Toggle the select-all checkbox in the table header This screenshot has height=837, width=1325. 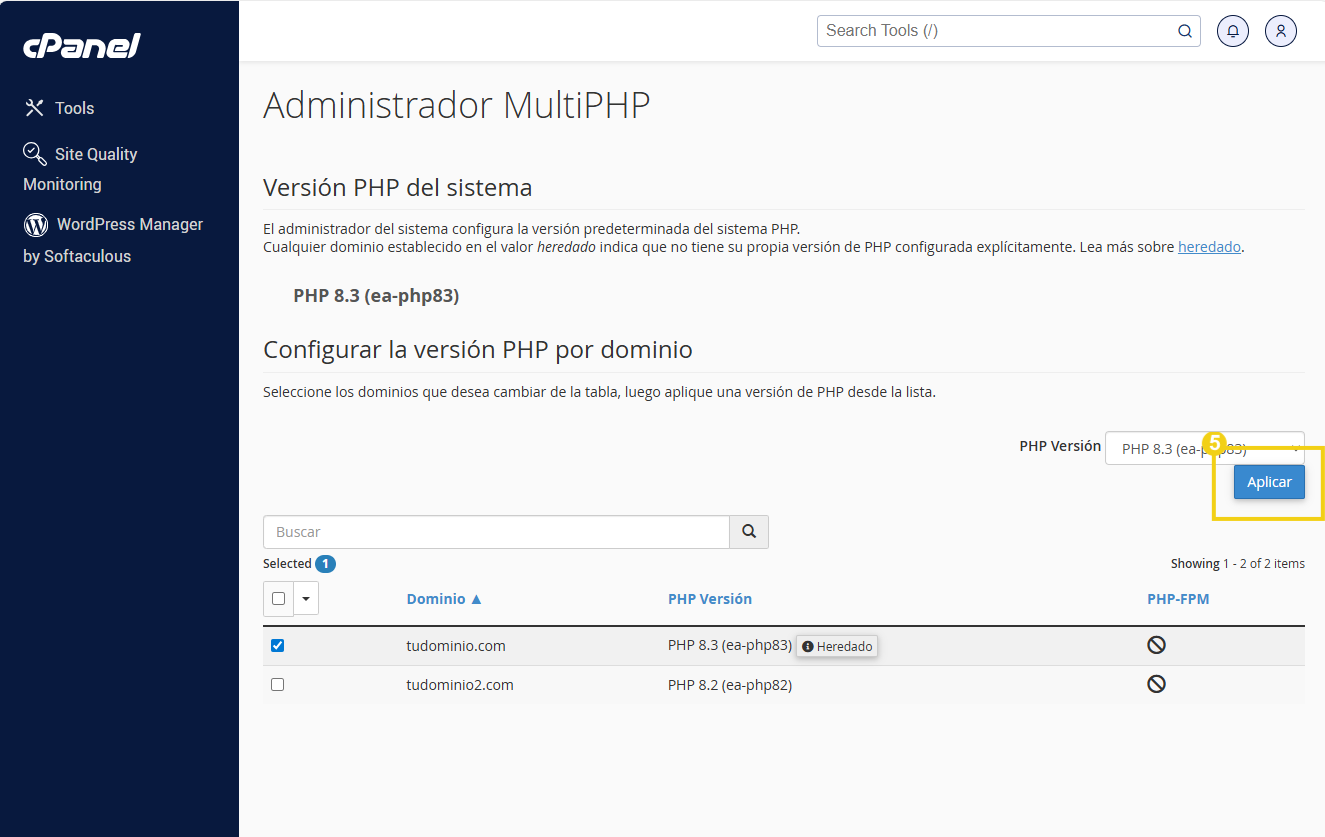(x=277, y=597)
